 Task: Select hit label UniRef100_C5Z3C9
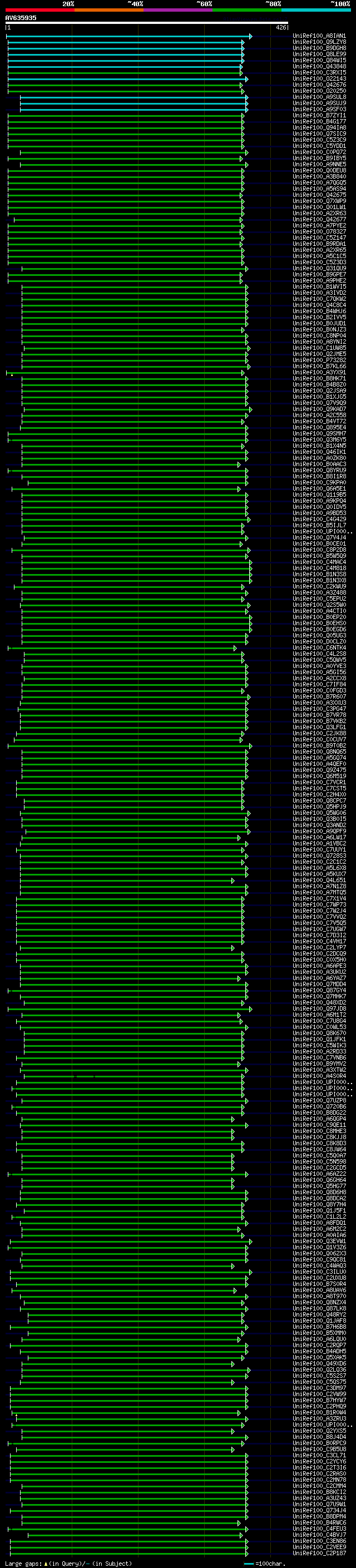319,140
